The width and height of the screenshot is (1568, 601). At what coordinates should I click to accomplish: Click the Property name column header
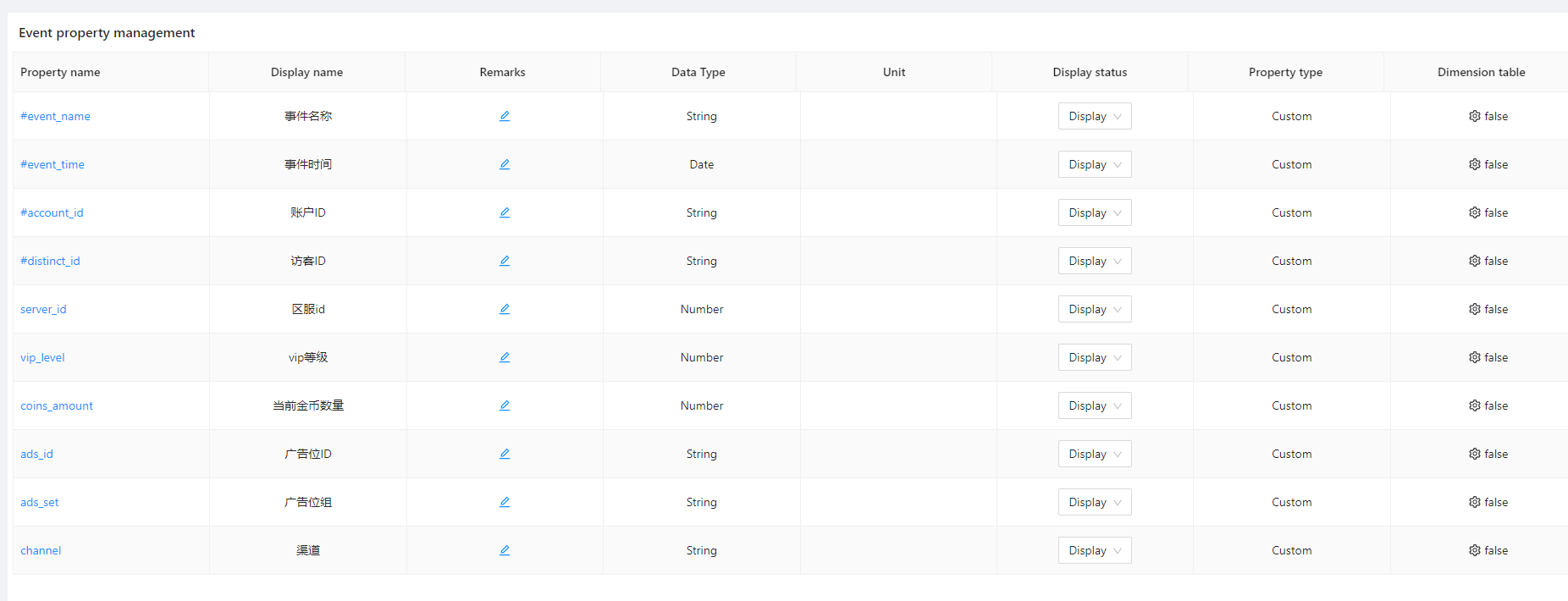(x=60, y=72)
